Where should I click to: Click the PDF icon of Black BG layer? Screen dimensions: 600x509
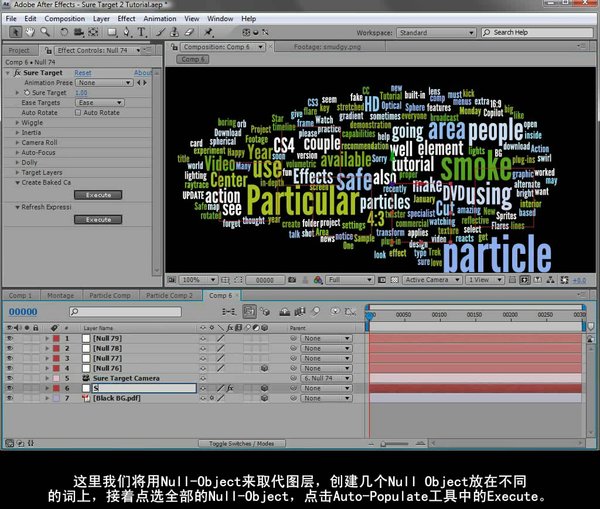coord(86,398)
